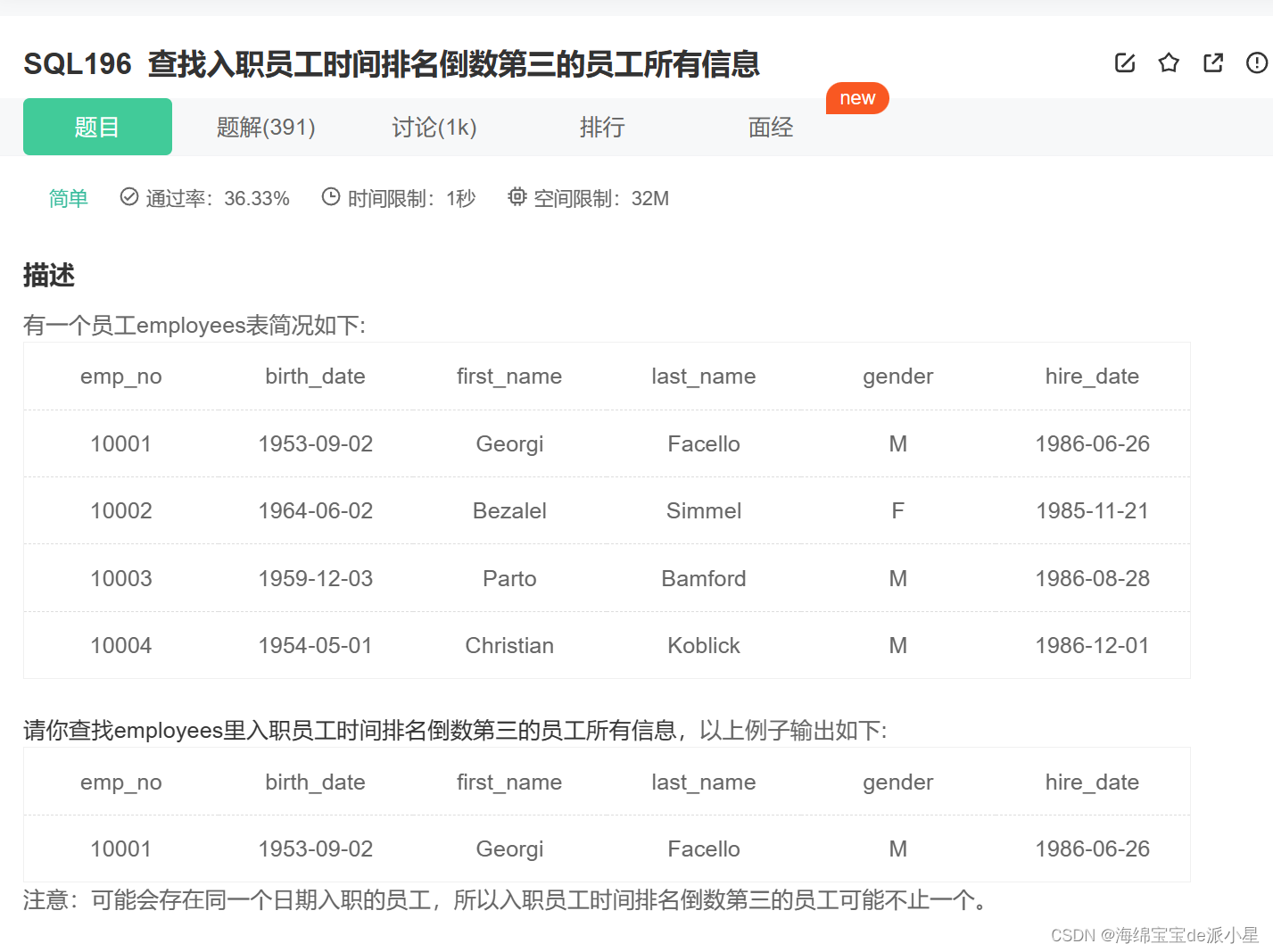The image size is (1273, 952).
Task: Open the 排行 tab
Action: 602,127
